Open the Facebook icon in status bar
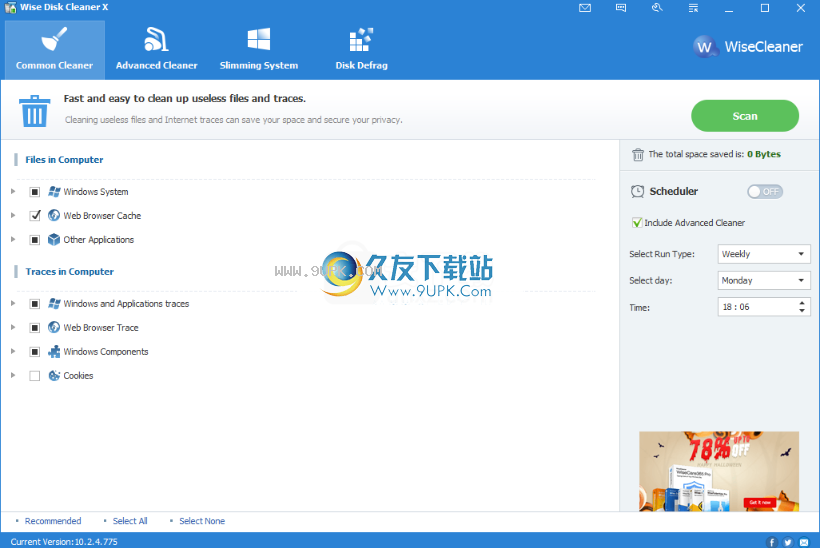821x548 pixels. point(772,542)
